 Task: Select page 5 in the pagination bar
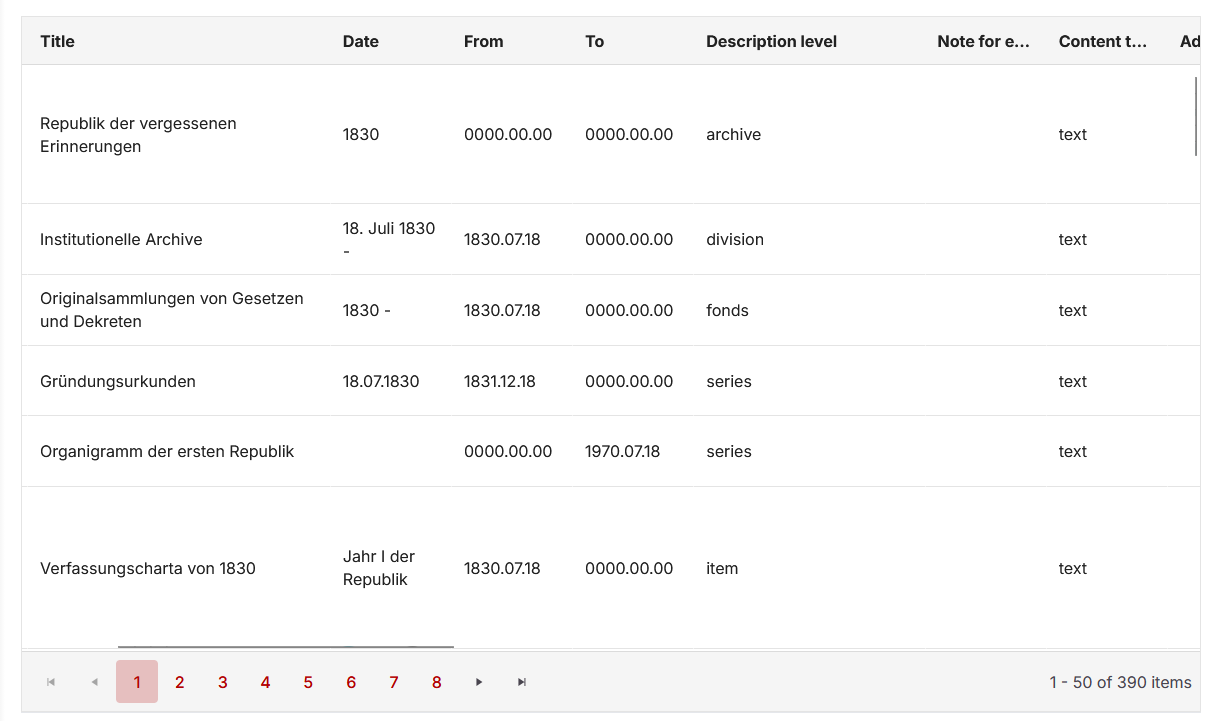click(308, 682)
